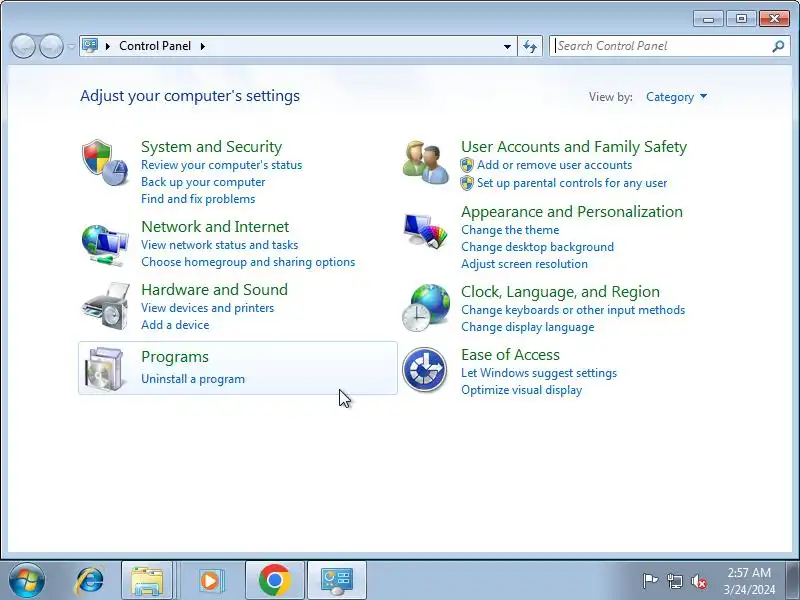Click Add a device link
Viewport: 800px width, 600px height.
(175, 325)
